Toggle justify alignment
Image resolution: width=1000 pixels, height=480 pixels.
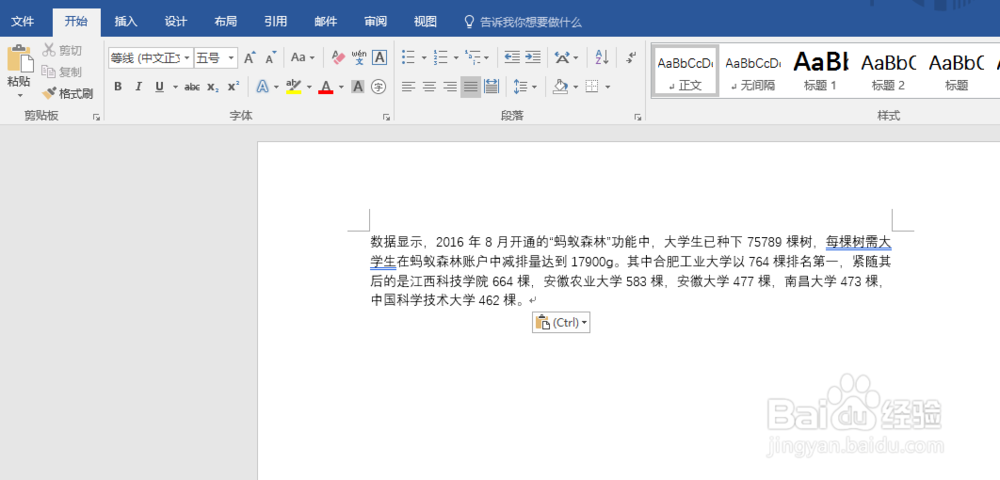(x=471, y=87)
